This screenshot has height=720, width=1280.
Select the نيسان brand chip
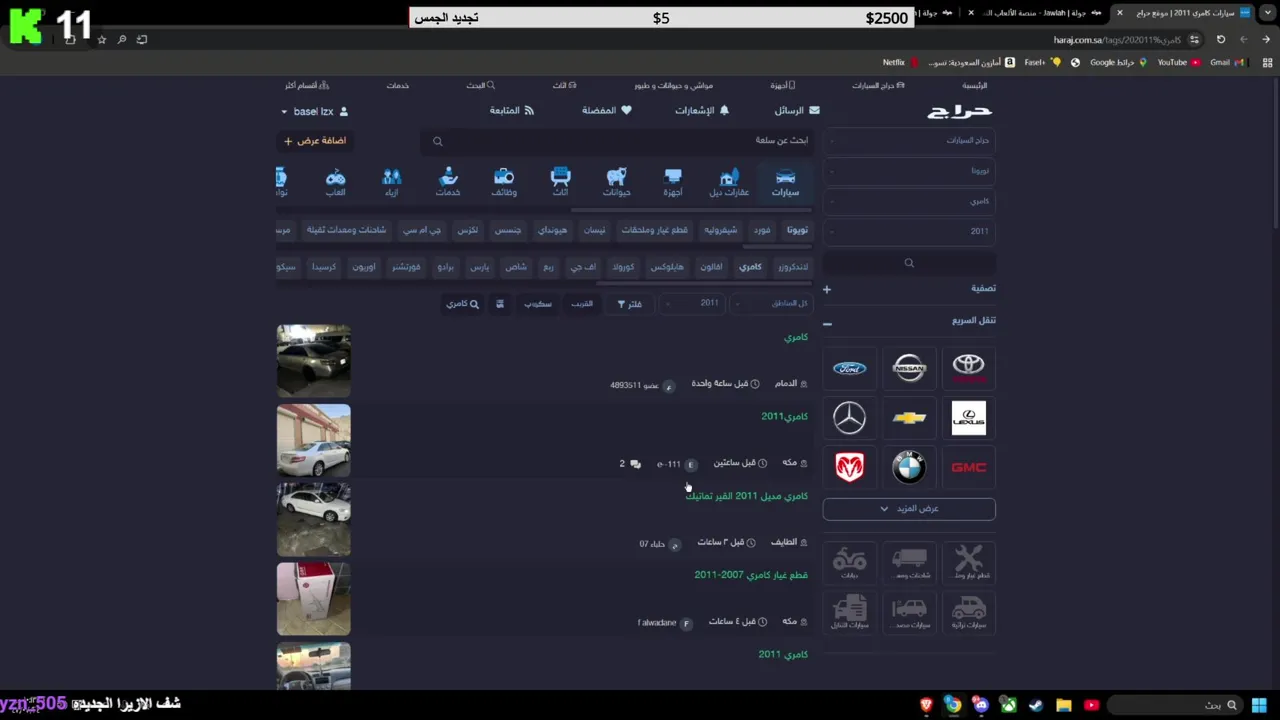pyautogui.click(x=595, y=230)
